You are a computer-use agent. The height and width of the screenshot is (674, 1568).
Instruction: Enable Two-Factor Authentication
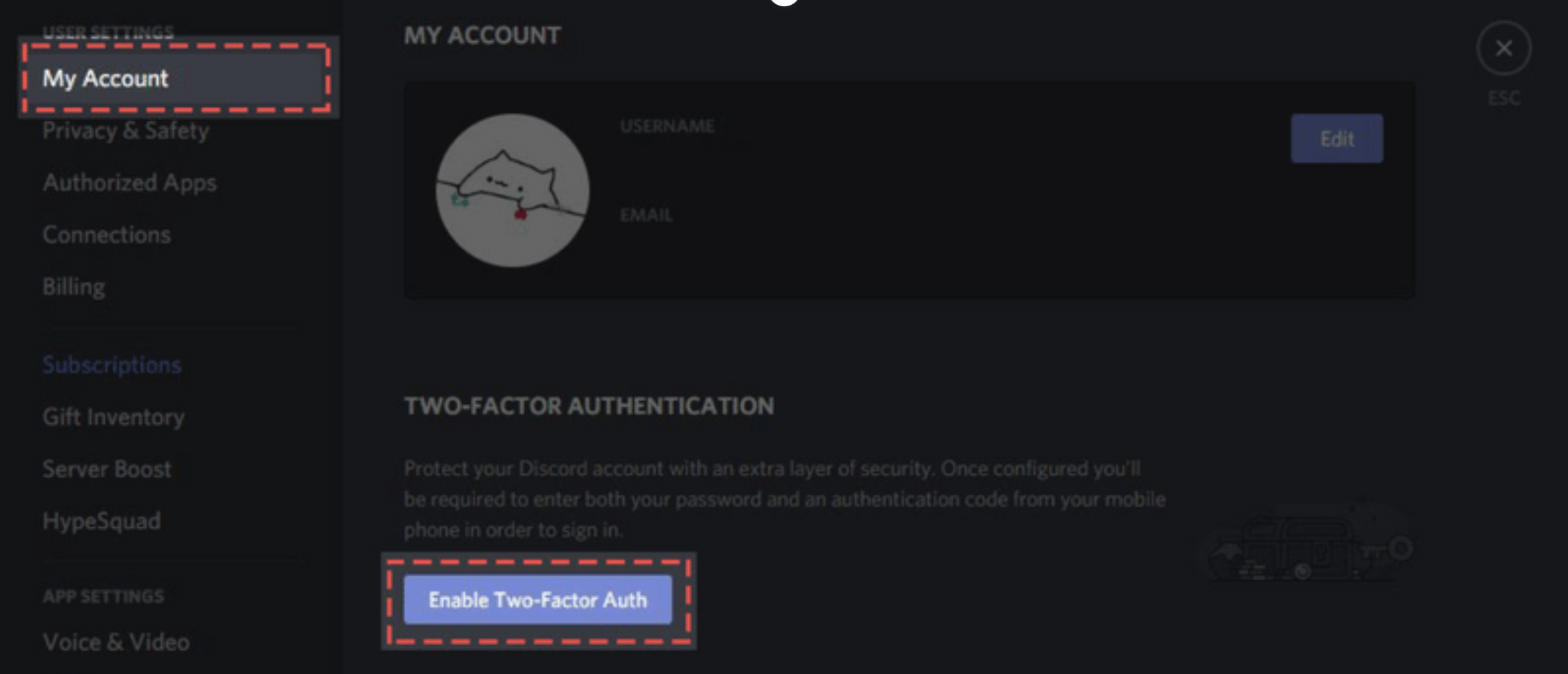click(x=538, y=600)
